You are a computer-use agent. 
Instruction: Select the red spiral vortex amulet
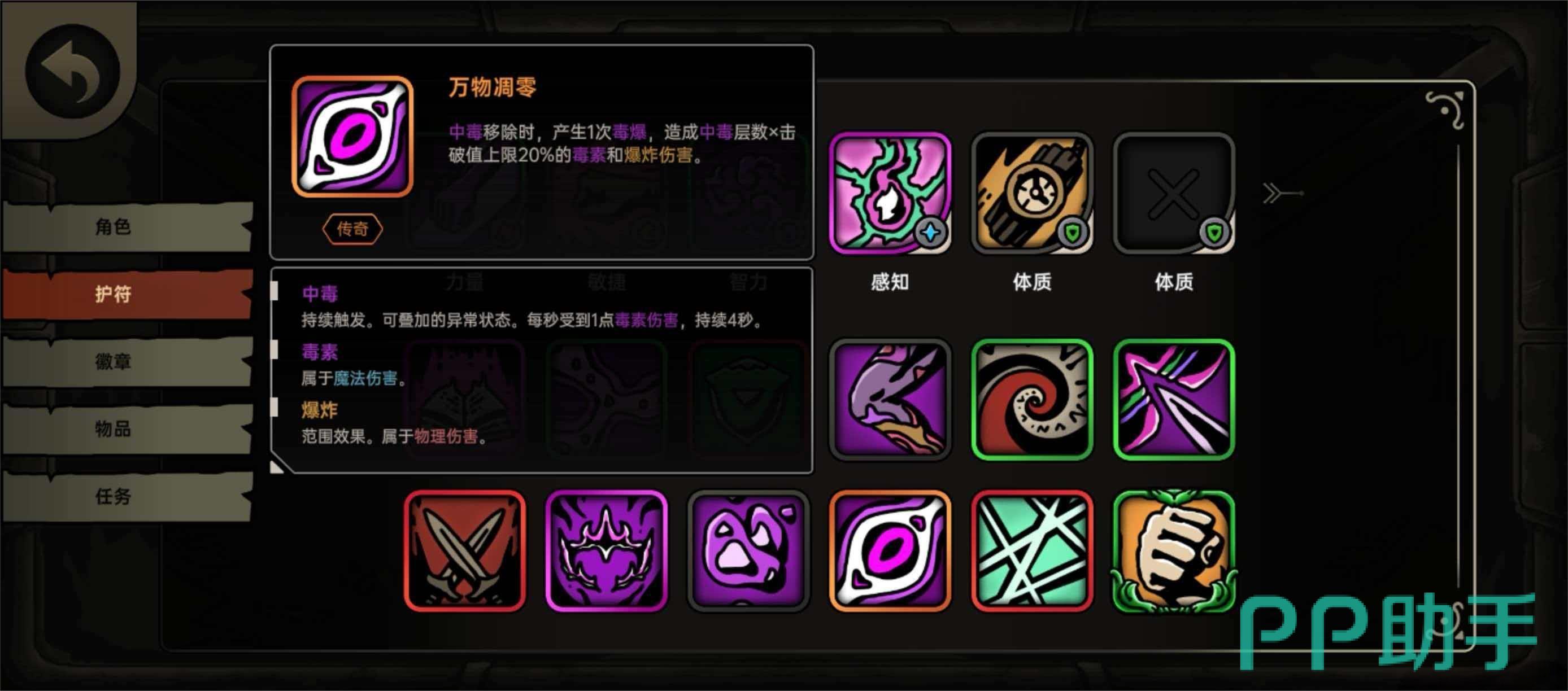tap(1032, 399)
